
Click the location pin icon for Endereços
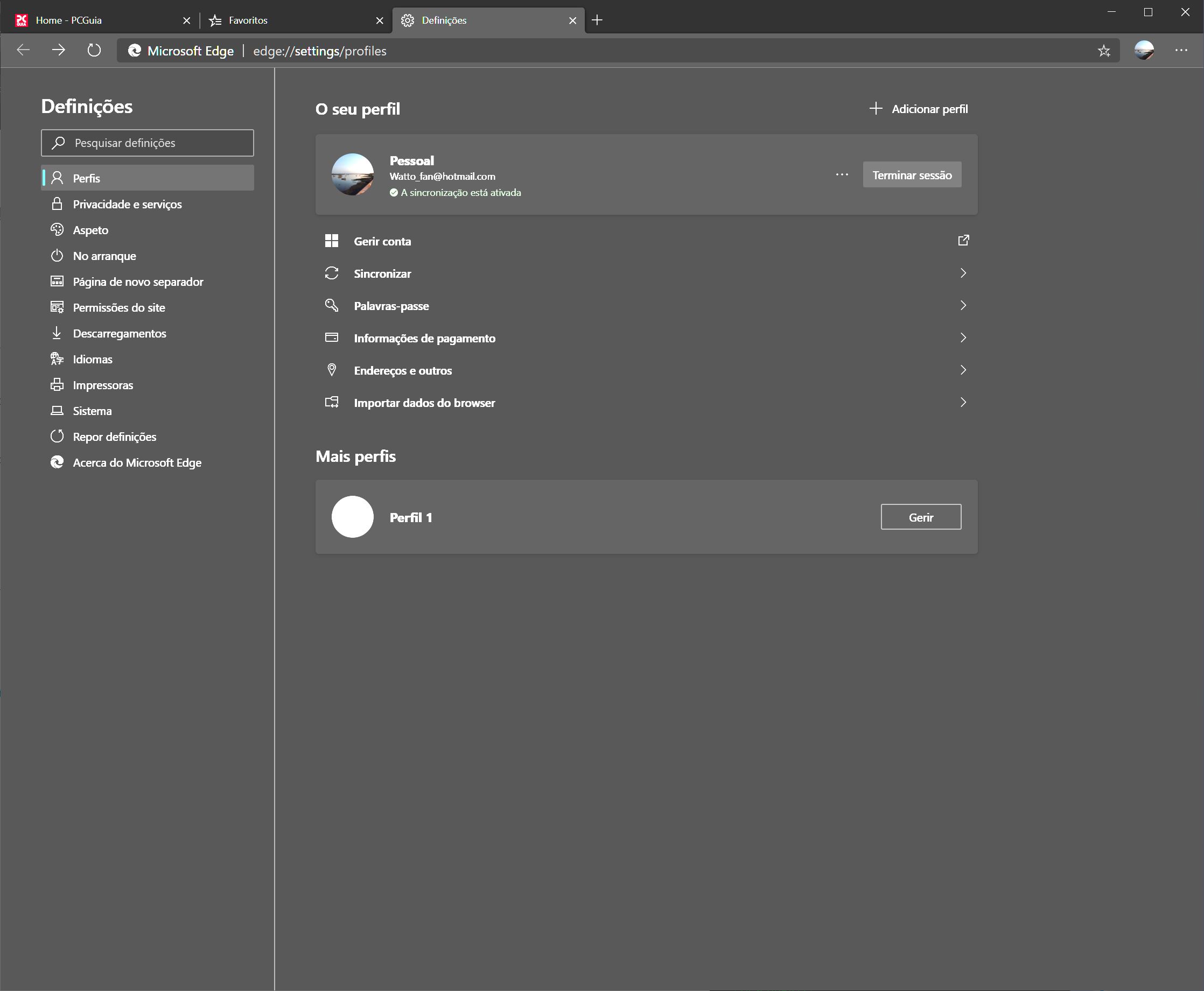click(332, 370)
